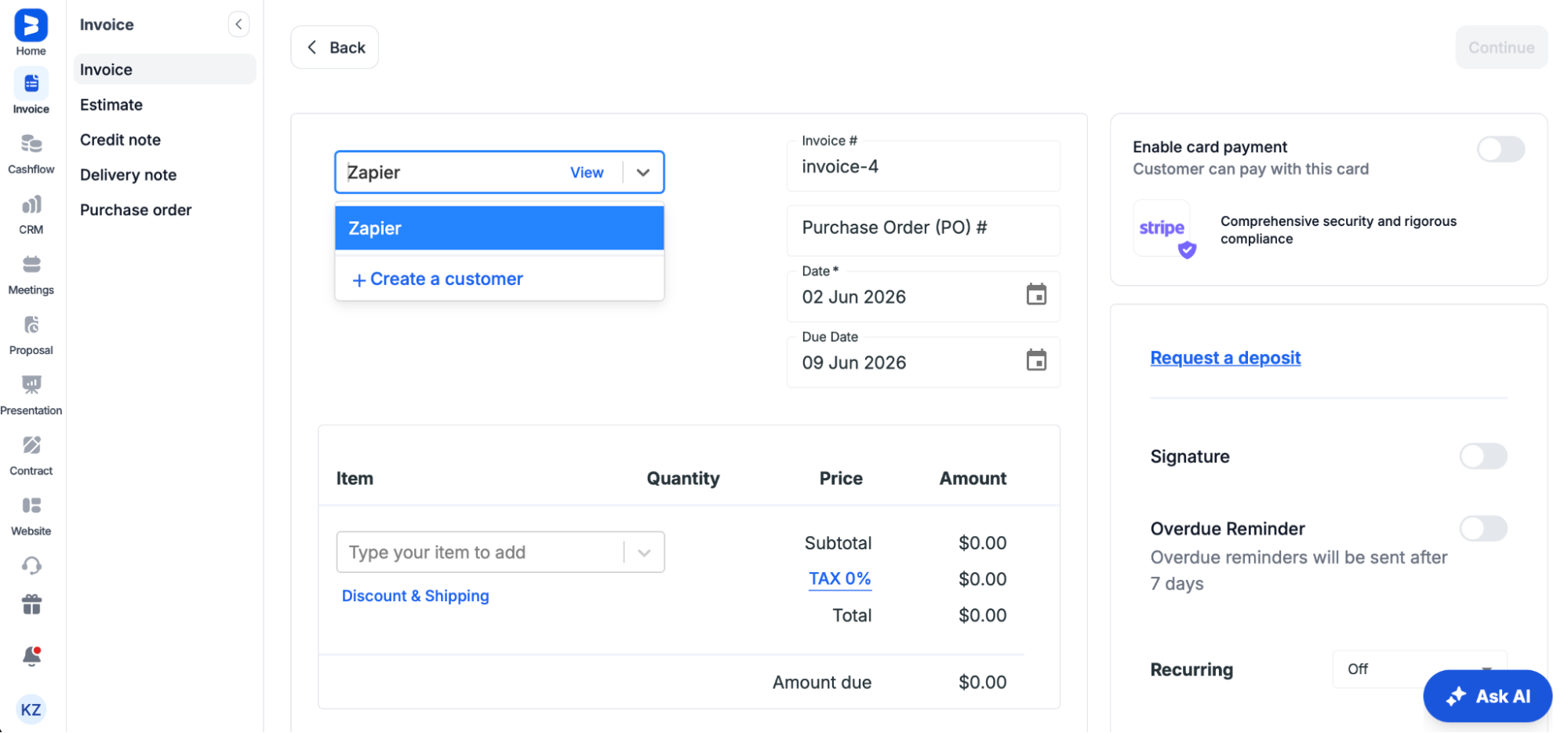This screenshot has height=733, width=1568.
Task: Open Discount & Shipping link
Action: (x=415, y=596)
